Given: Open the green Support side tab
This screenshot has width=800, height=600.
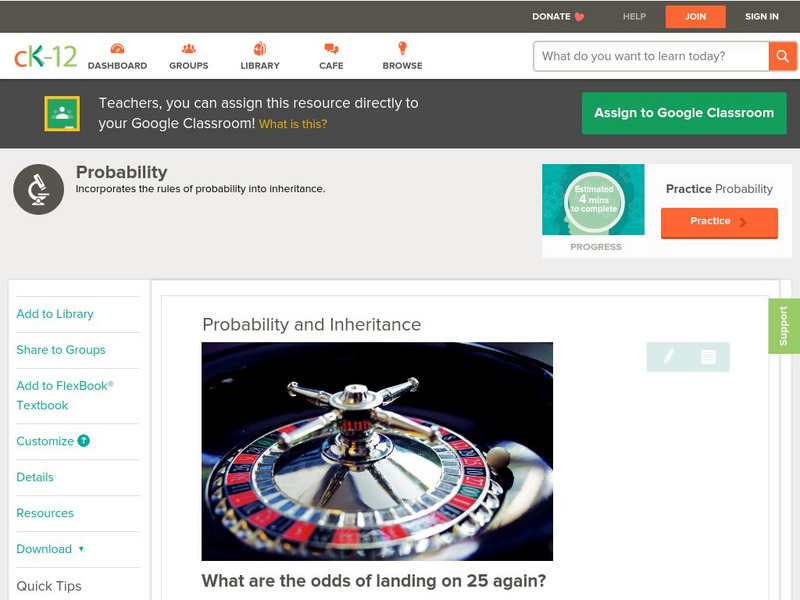Looking at the screenshot, I should [784, 326].
